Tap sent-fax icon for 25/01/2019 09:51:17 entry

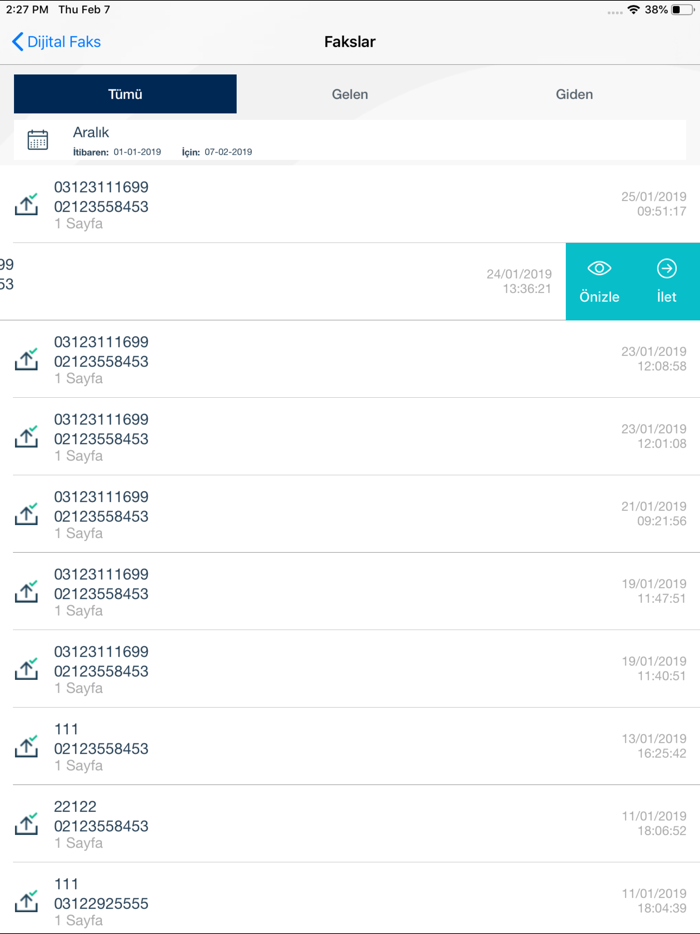(27, 204)
